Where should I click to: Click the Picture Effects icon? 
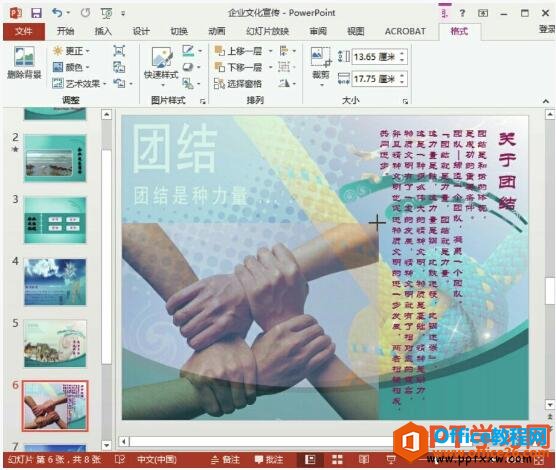188,67
